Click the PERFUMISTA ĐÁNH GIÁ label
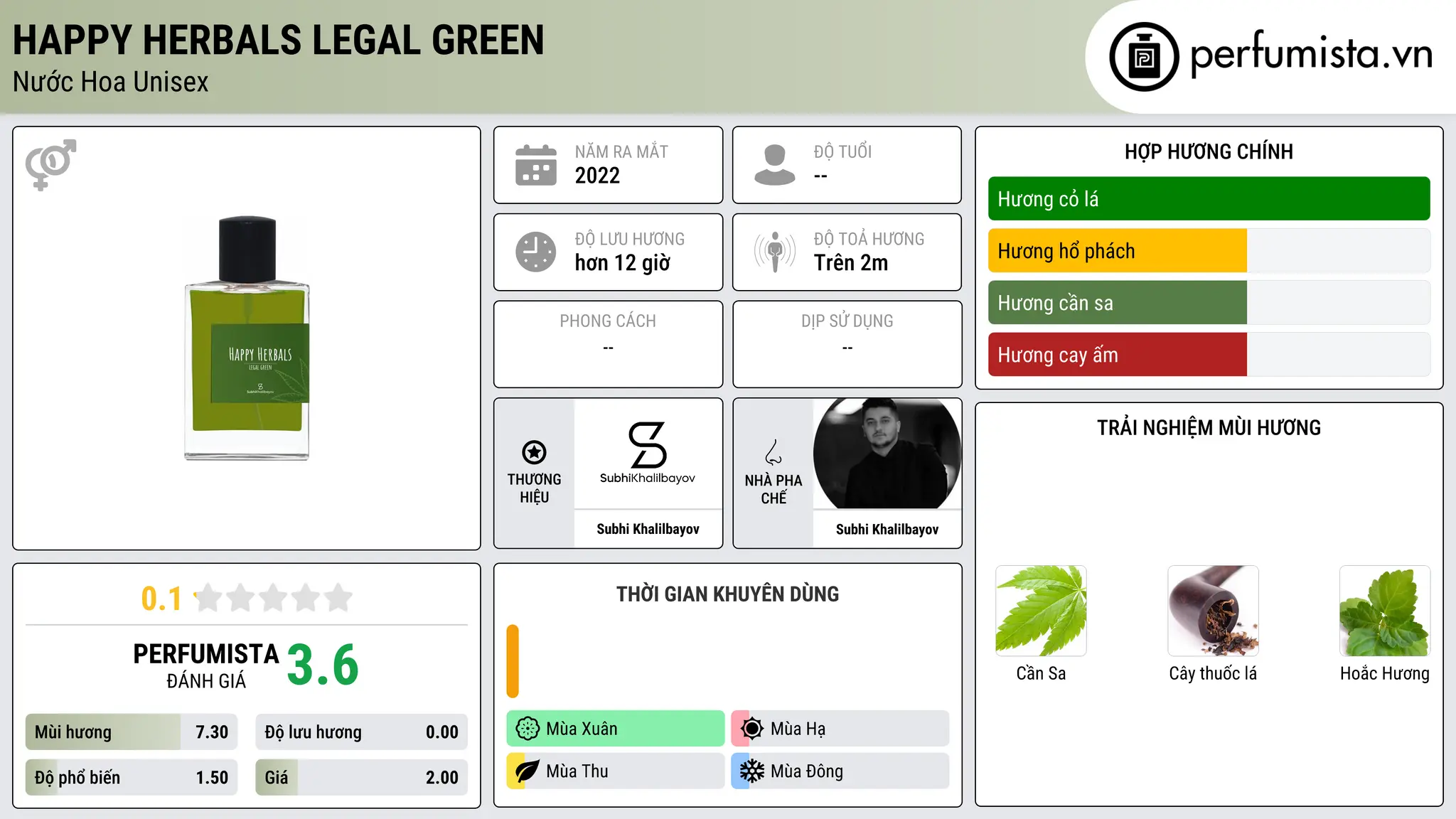This screenshot has width=1456, height=819. pos(206,665)
